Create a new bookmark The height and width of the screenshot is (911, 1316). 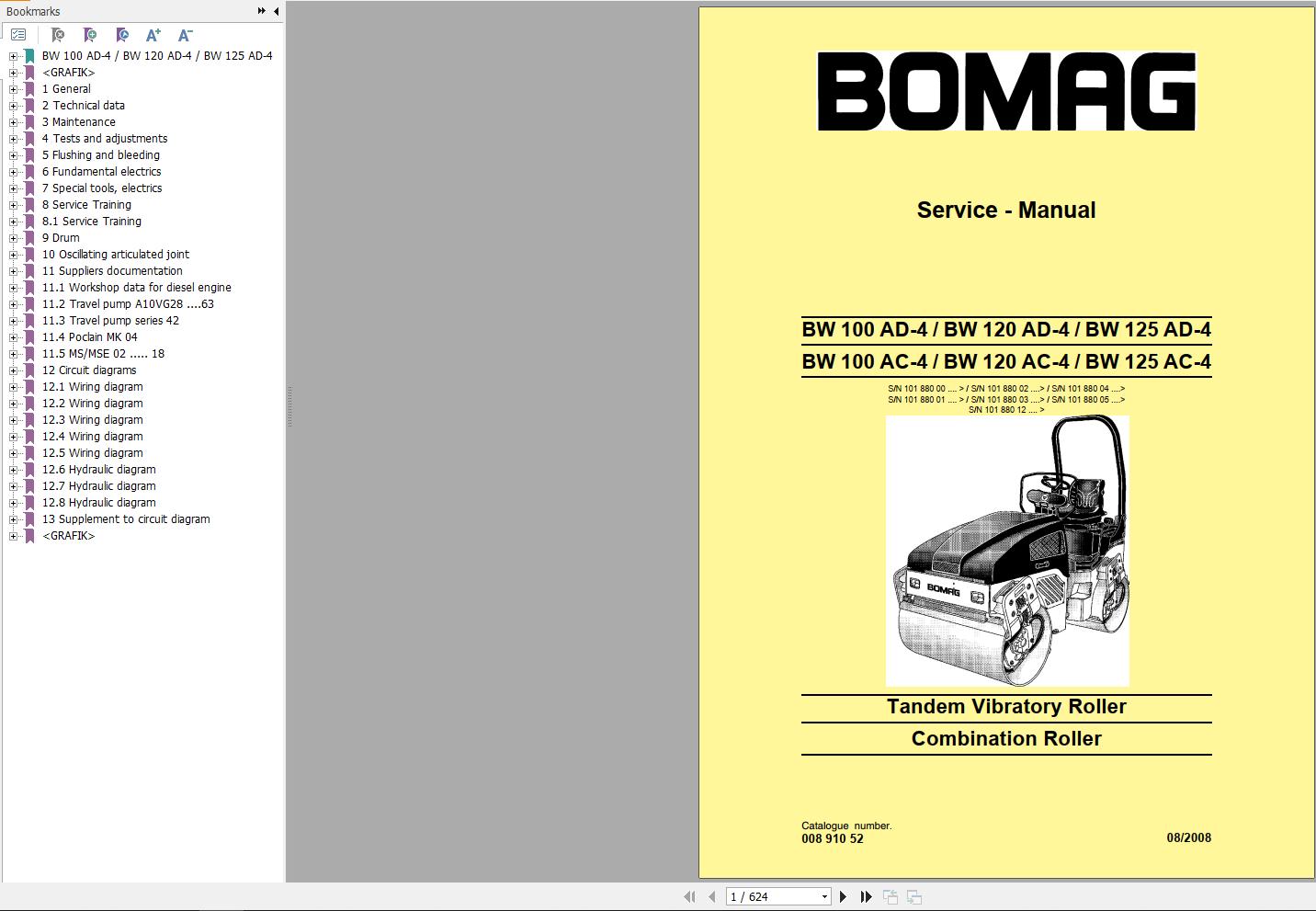(89, 34)
